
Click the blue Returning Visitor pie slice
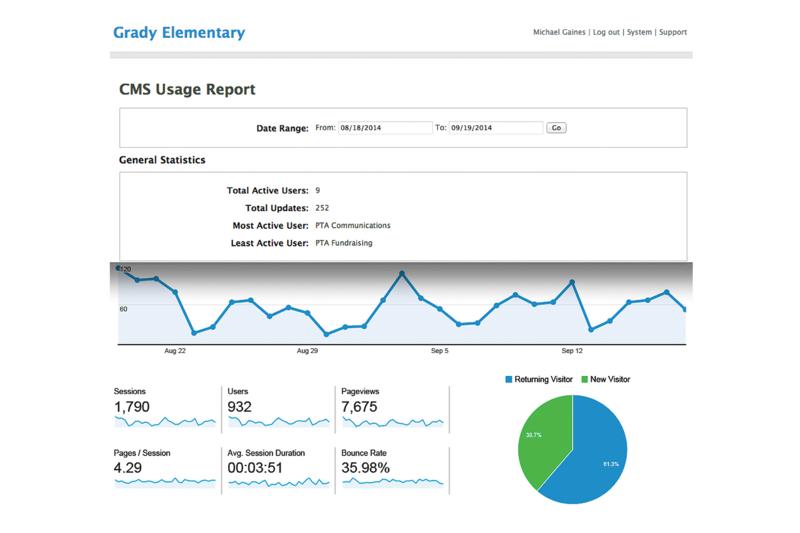click(588, 460)
